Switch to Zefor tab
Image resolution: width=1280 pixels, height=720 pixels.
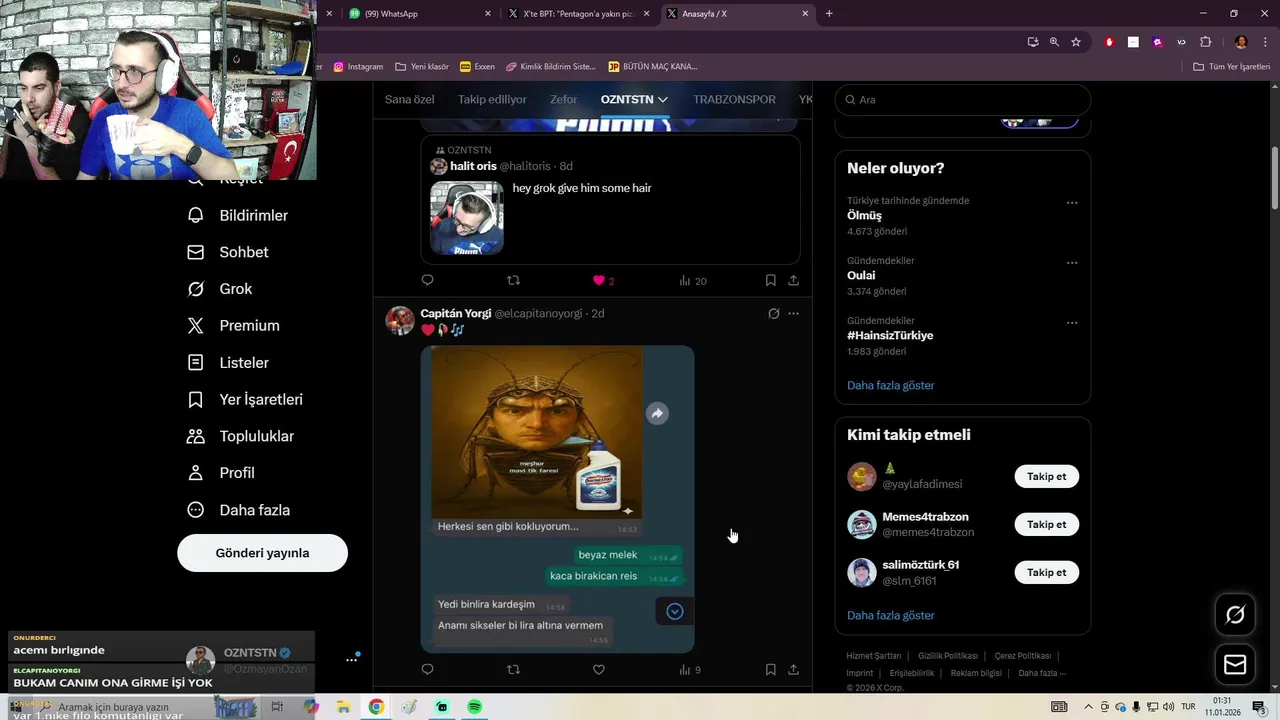[563, 100]
